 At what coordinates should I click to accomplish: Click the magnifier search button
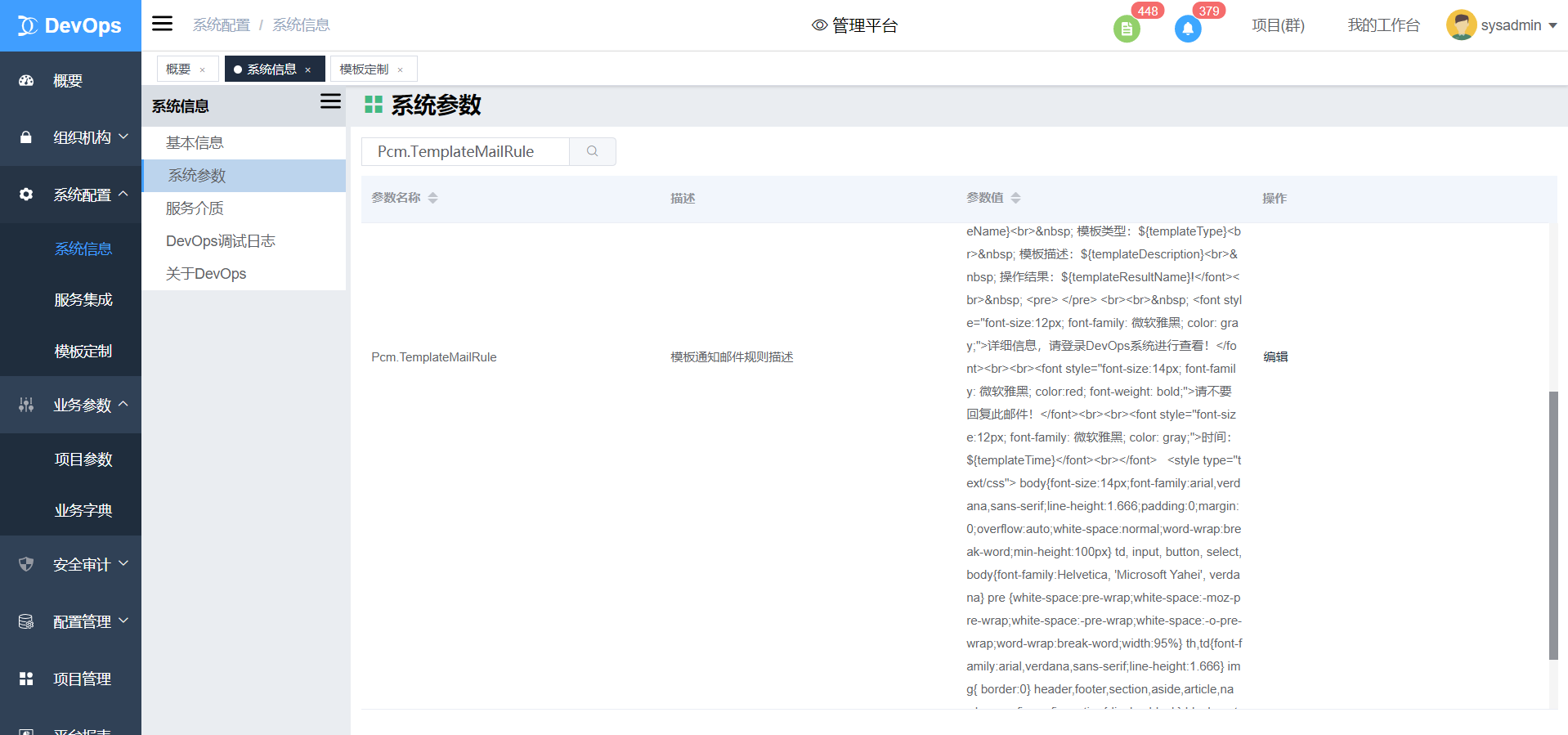point(592,151)
